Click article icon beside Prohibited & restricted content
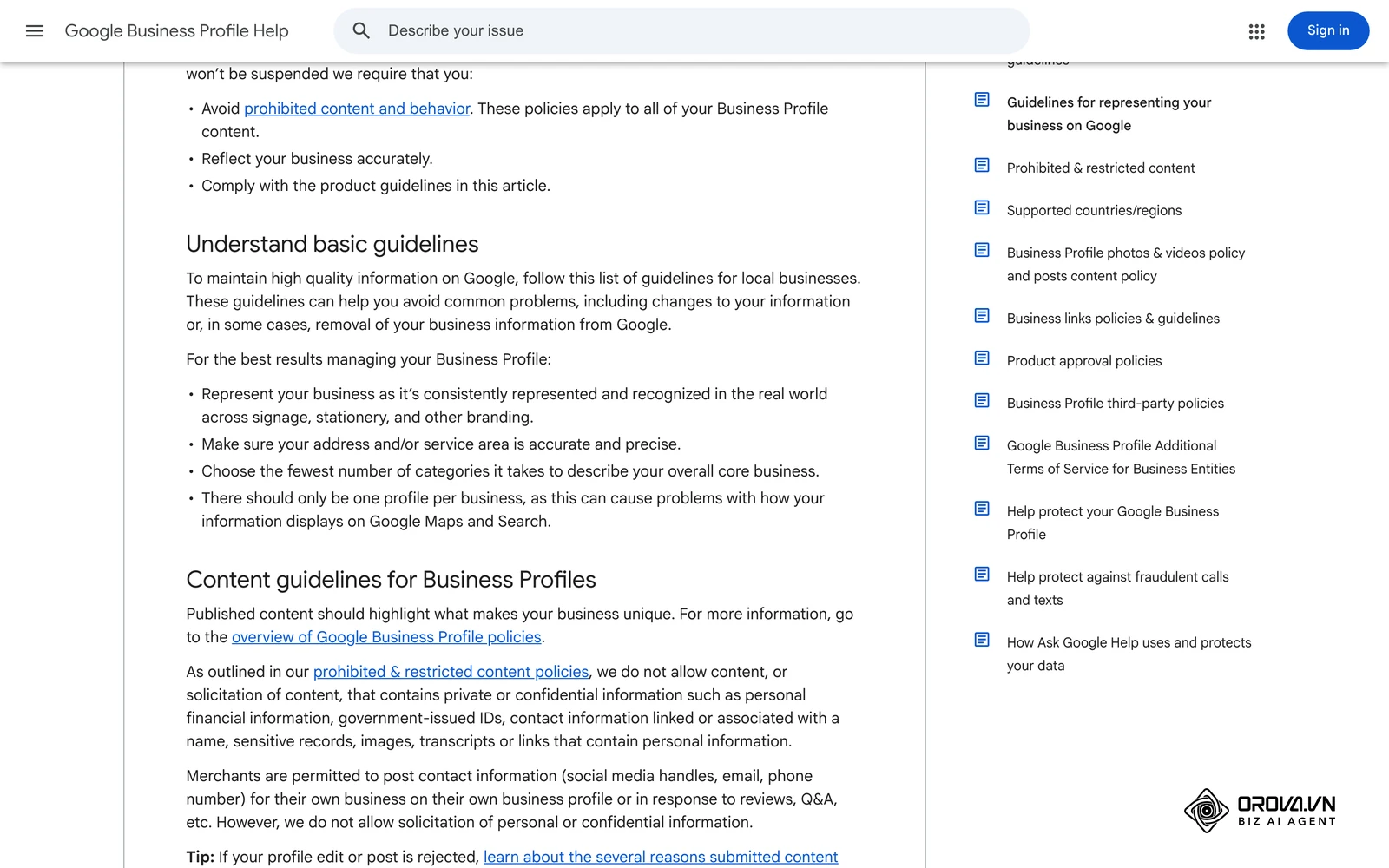 point(982,165)
